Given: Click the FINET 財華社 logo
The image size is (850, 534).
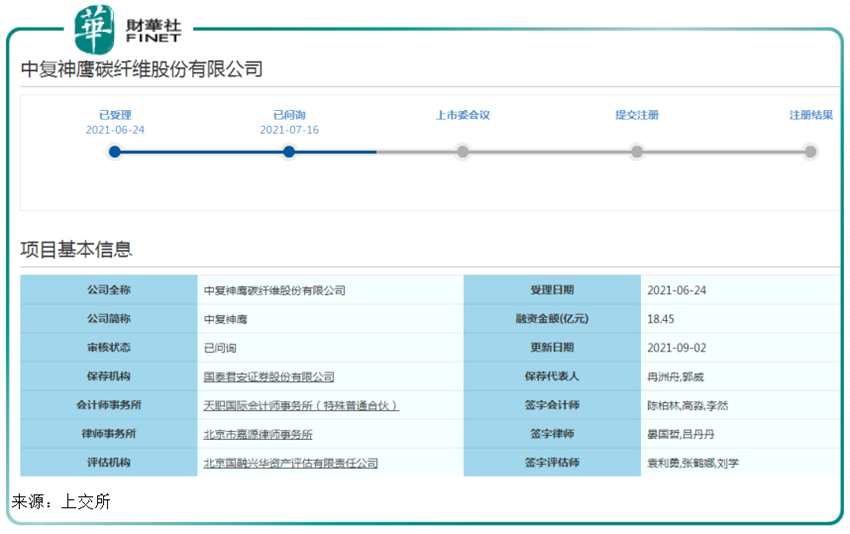Looking at the screenshot, I should point(128,29).
